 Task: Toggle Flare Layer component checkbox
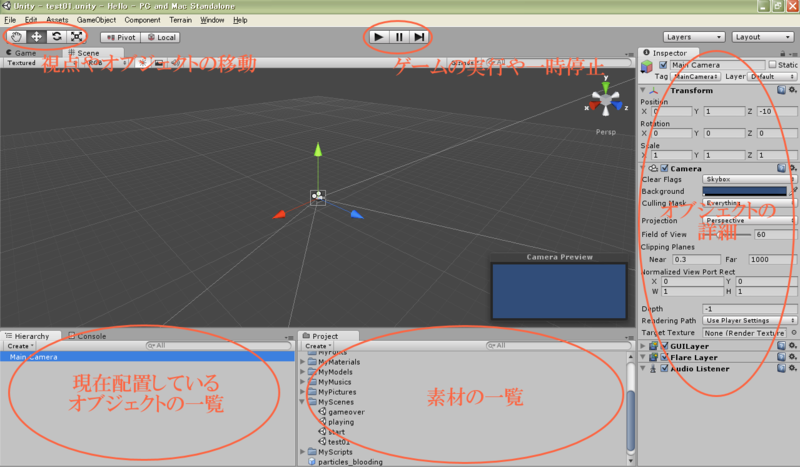pyautogui.click(x=664, y=357)
